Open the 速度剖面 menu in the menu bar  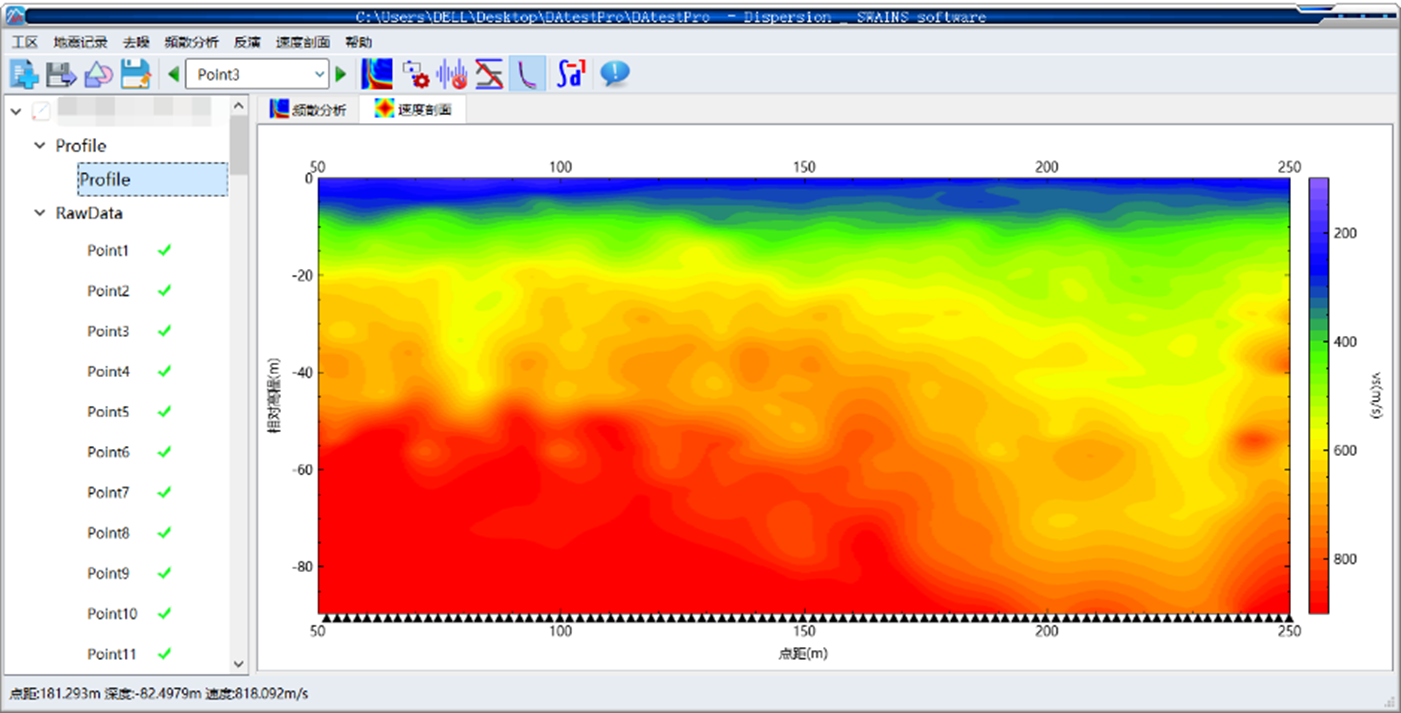pyautogui.click(x=303, y=42)
